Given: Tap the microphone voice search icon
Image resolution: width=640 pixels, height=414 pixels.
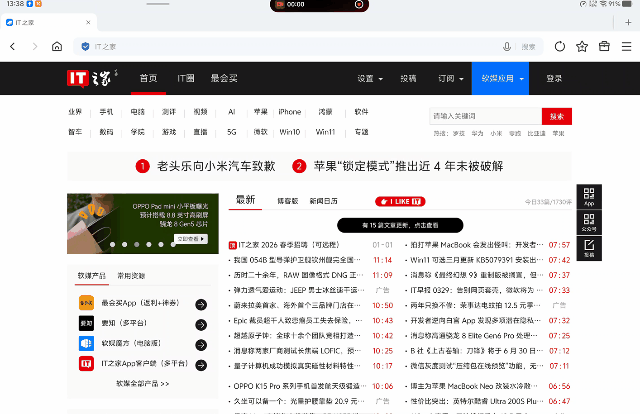Looking at the screenshot, I should [507, 46].
